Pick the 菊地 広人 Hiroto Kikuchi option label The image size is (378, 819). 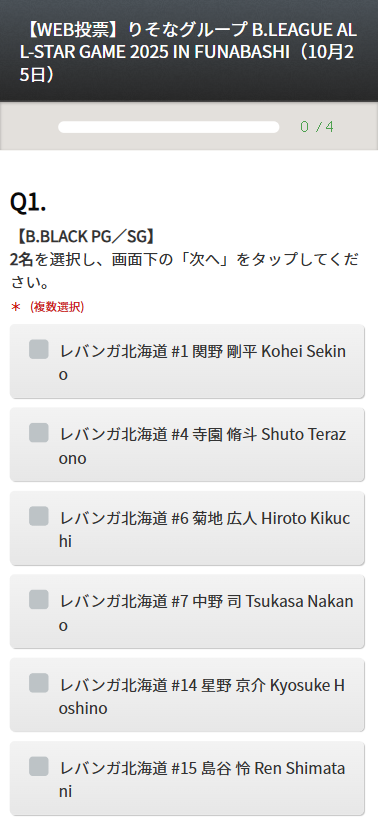point(205,530)
